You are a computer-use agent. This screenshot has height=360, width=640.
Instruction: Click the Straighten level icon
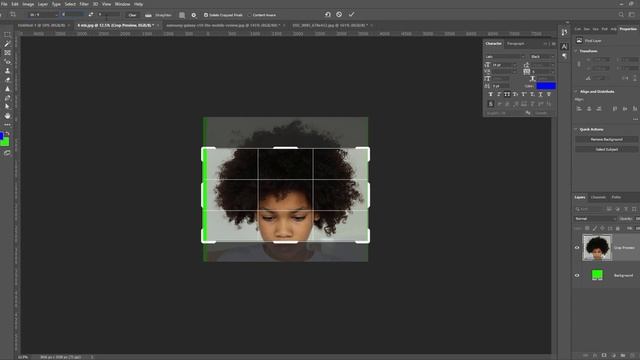(148, 15)
